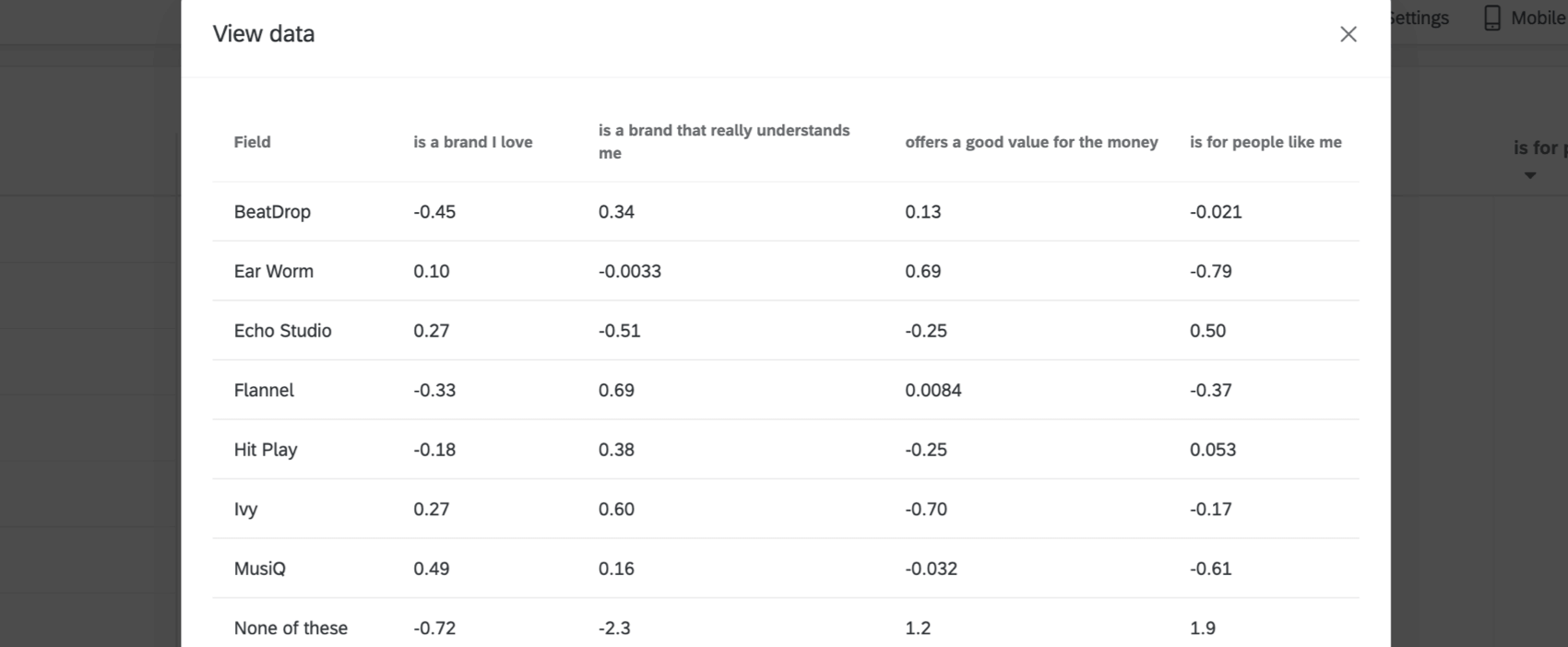
Task: Click the 'is a brand that really understands me' header
Action: [x=724, y=141]
